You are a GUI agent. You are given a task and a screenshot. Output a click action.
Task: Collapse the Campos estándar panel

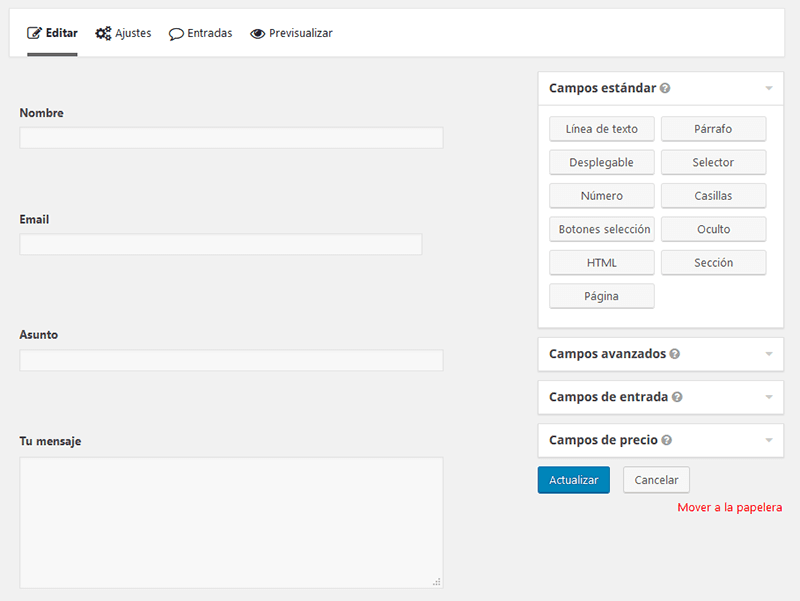click(x=768, y=88)
